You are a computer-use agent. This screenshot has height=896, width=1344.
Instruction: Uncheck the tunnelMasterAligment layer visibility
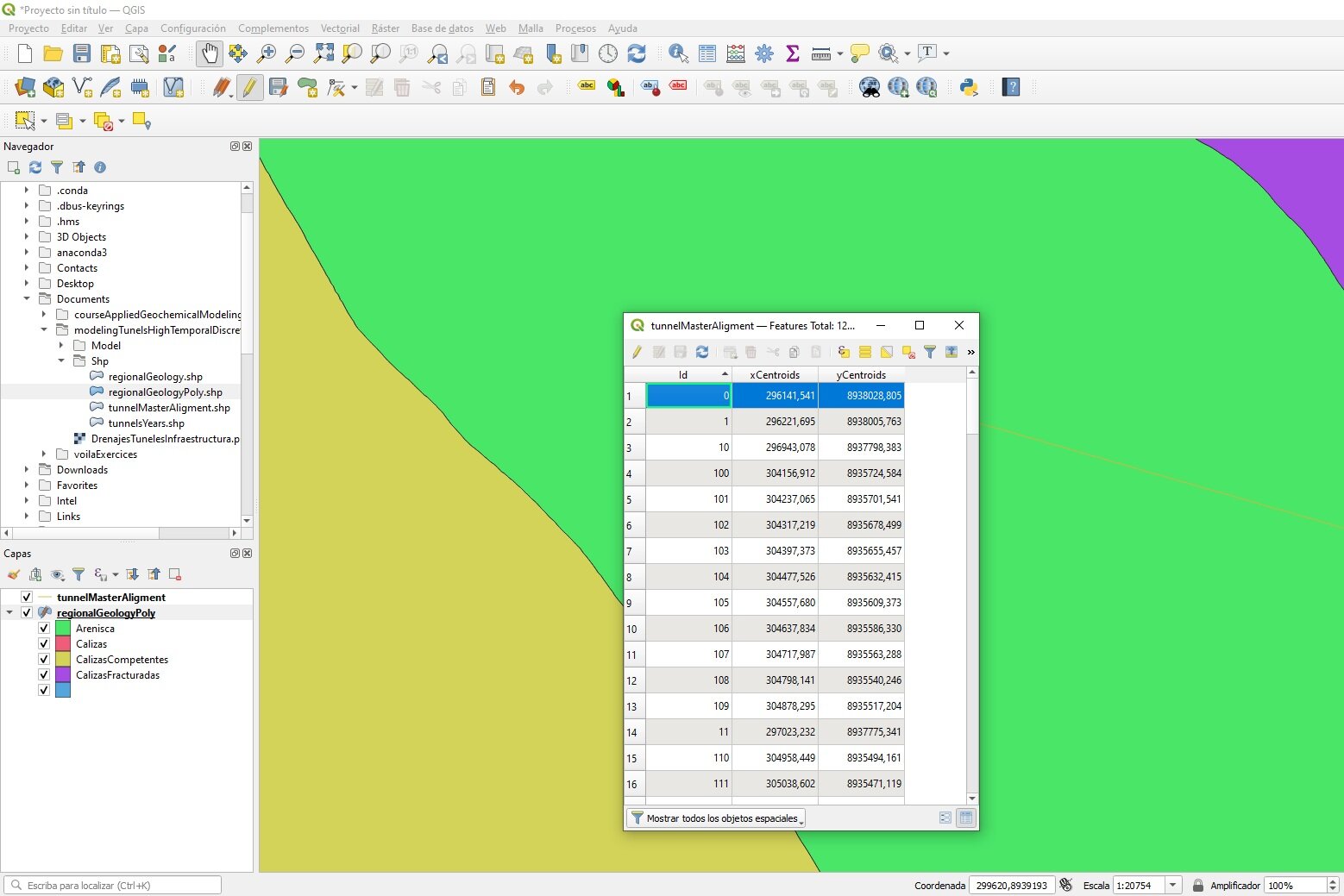pos(27,597)
